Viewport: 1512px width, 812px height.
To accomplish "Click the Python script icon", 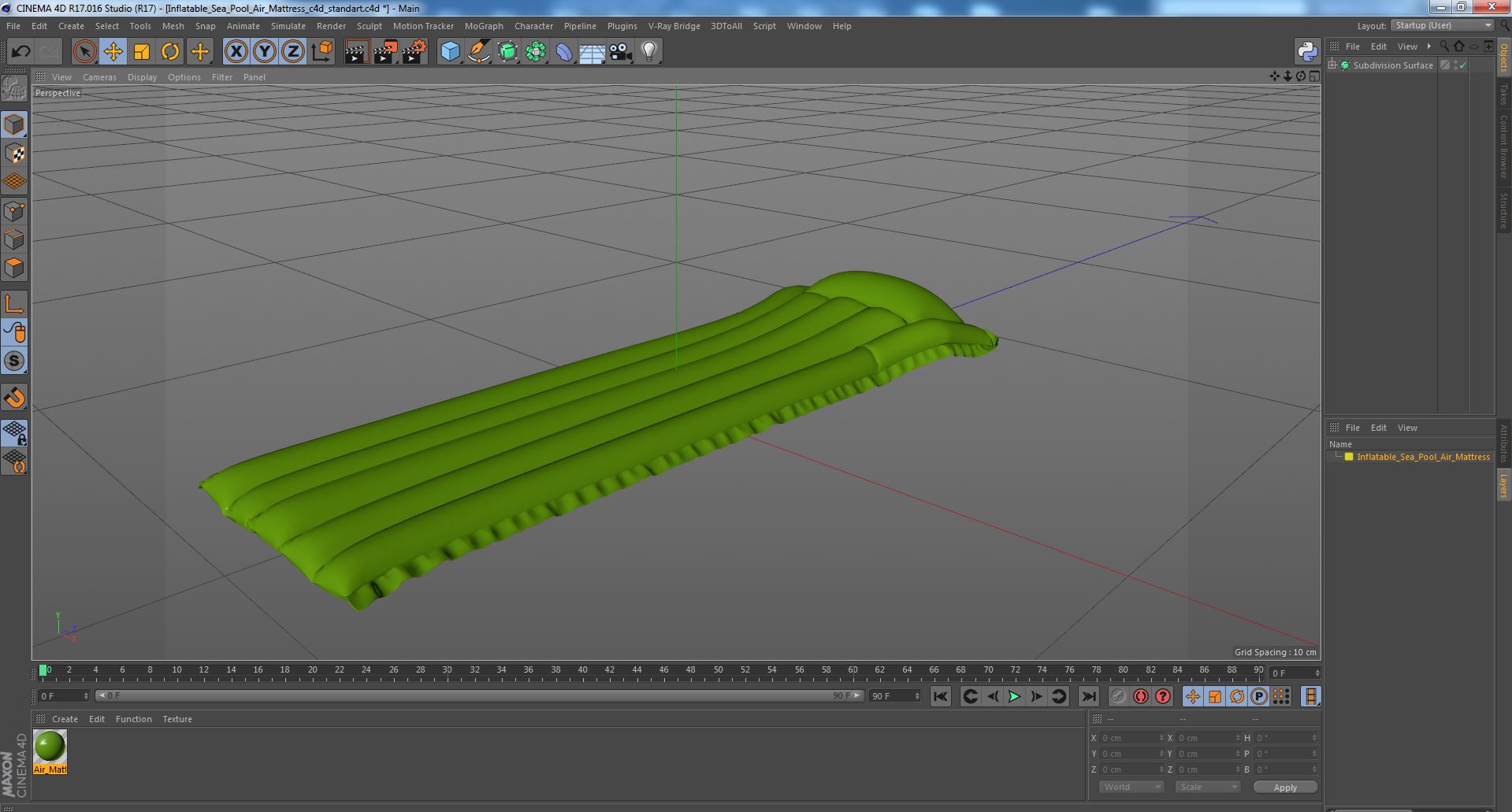I will tap(1307, 52).
